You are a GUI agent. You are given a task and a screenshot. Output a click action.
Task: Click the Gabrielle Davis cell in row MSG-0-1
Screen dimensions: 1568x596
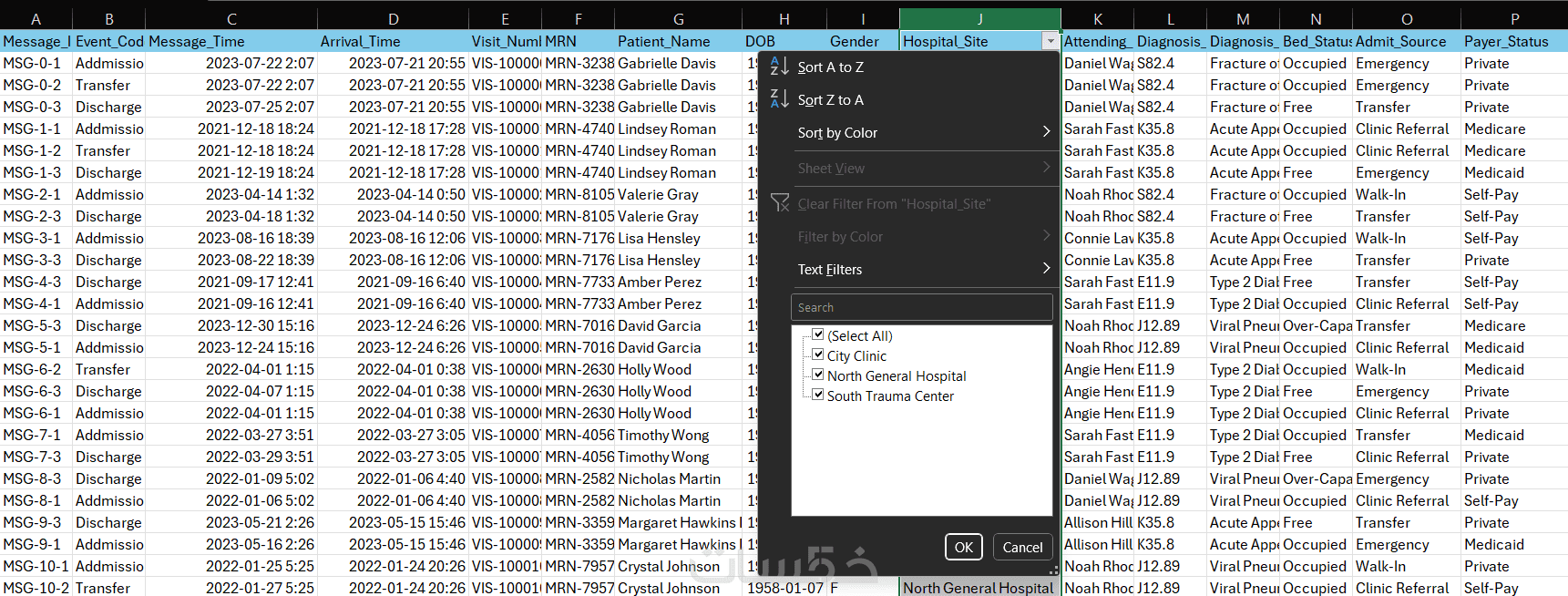(678, 63)
